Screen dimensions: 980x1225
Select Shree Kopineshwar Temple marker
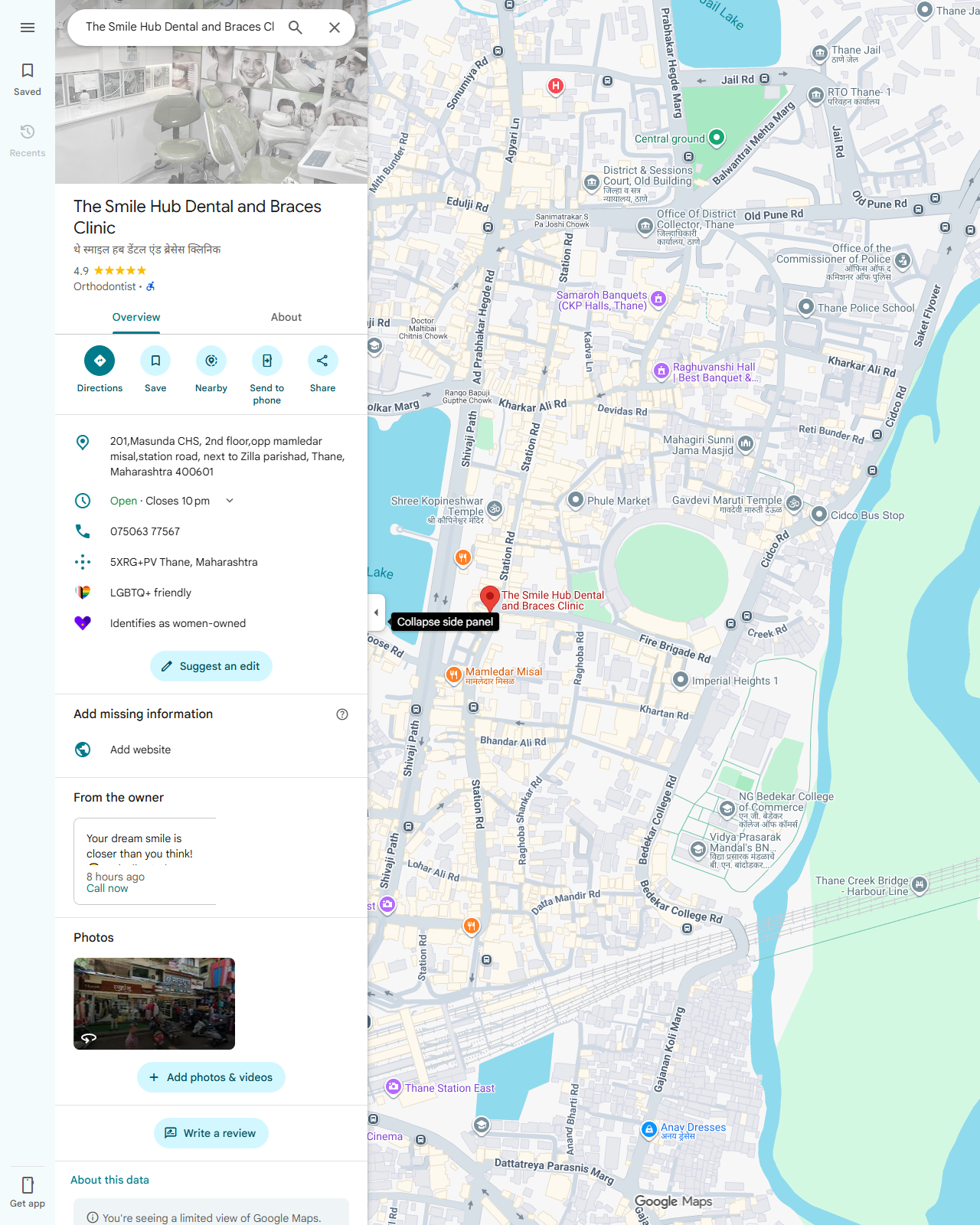(x=495, y=508)
